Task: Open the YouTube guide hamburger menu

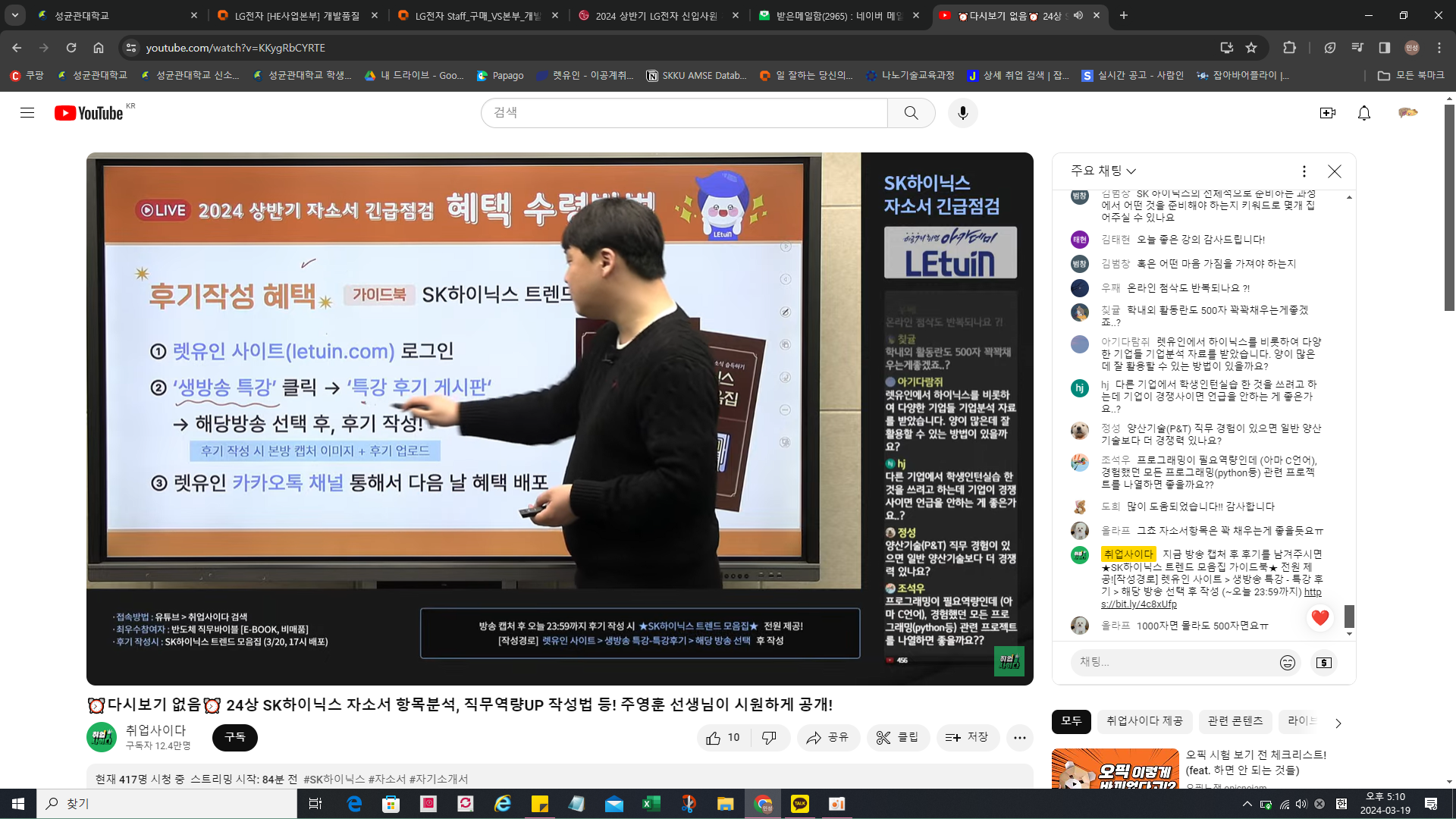Action: click(27, 113)
